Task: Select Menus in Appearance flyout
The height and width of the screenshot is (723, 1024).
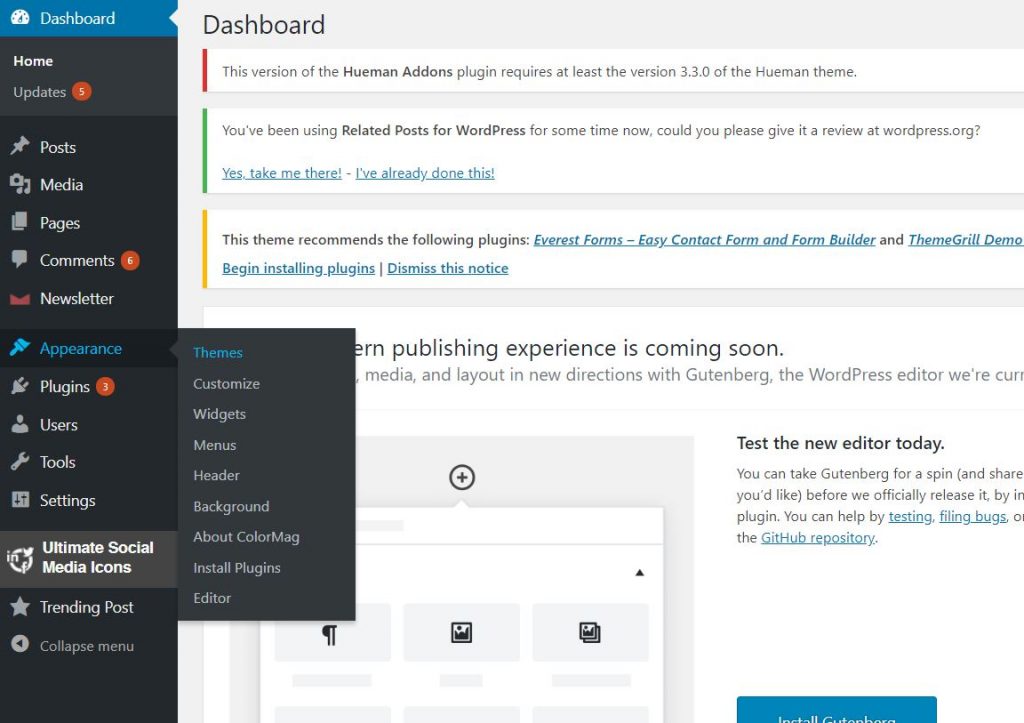Action: [x=215, y=445]
